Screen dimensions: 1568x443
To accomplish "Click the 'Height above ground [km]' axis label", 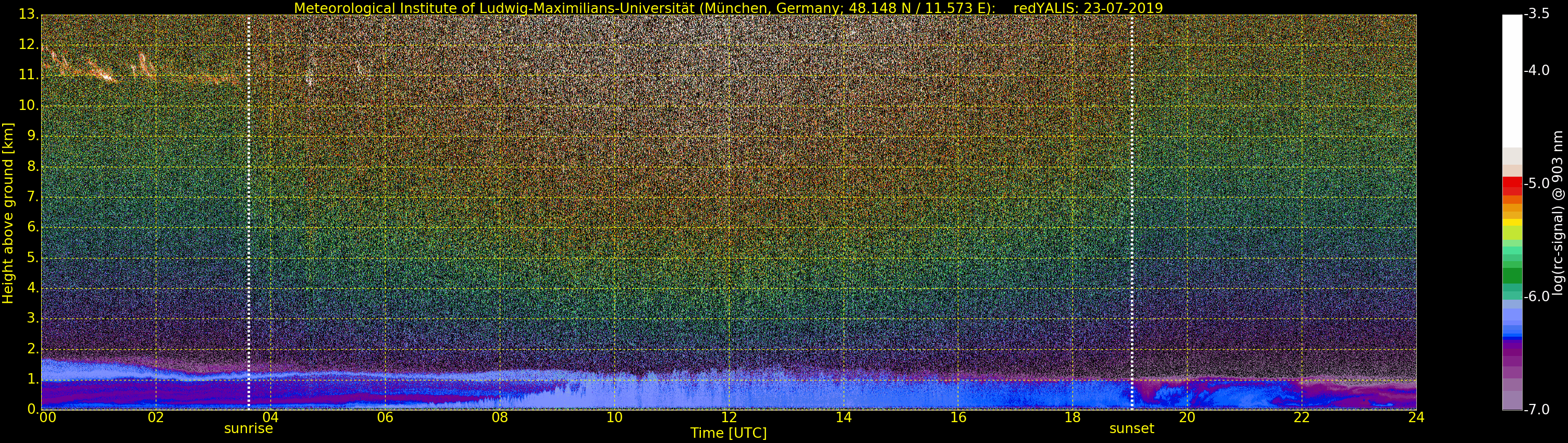I will [8, 213].
